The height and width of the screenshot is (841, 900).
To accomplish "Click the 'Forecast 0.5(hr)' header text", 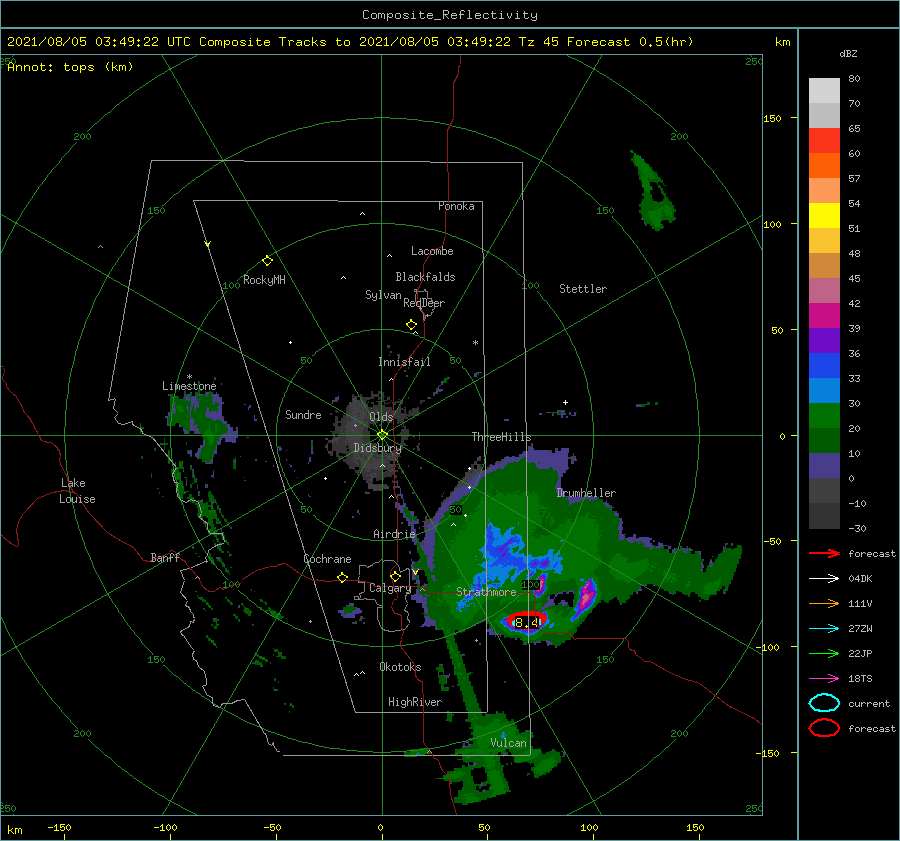I will (630, 42).
